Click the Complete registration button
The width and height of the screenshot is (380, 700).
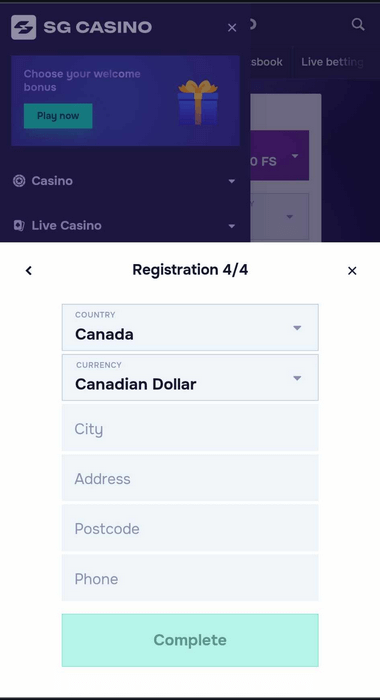(190, 640)
